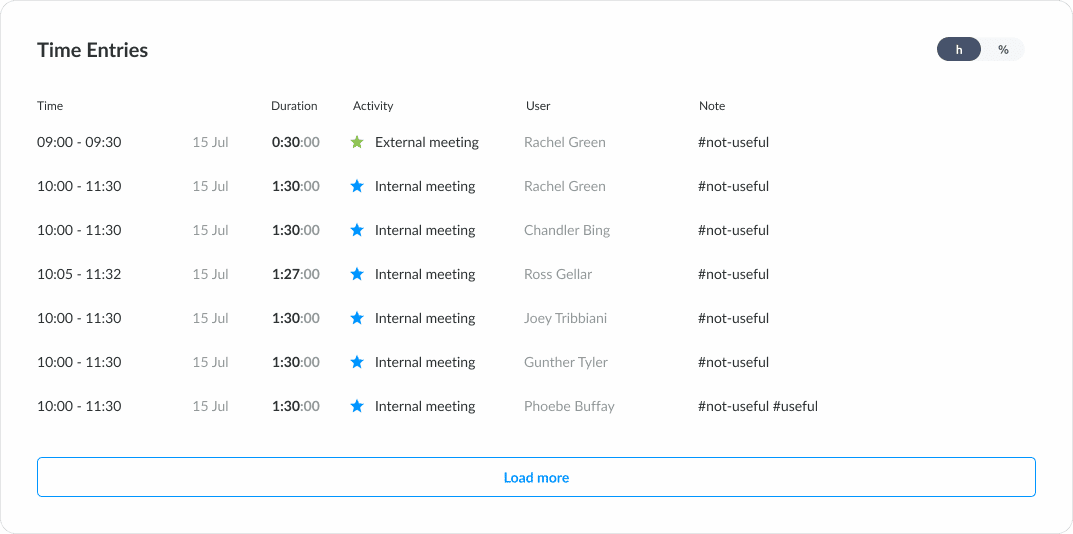Select the 10:05 - 11:32 time entry
The image size is (1073, 534).
(79, 274)
